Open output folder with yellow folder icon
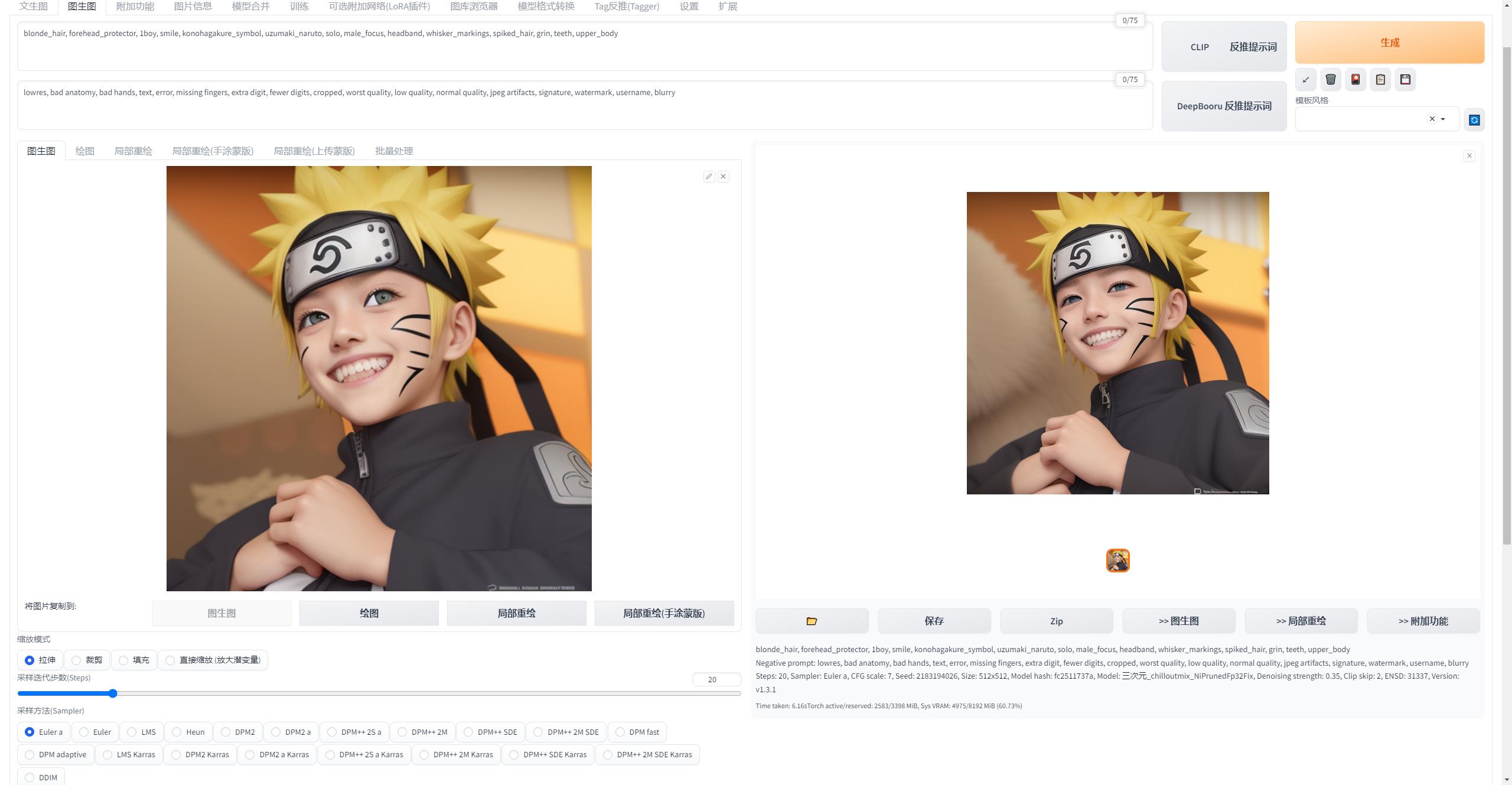Screen dimensions: 1512x785 click(x=812, y=621)
